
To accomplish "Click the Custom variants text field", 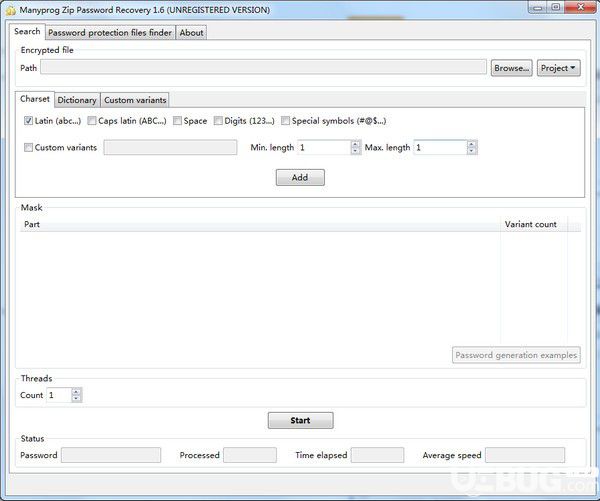I will (x=170, y=147).
